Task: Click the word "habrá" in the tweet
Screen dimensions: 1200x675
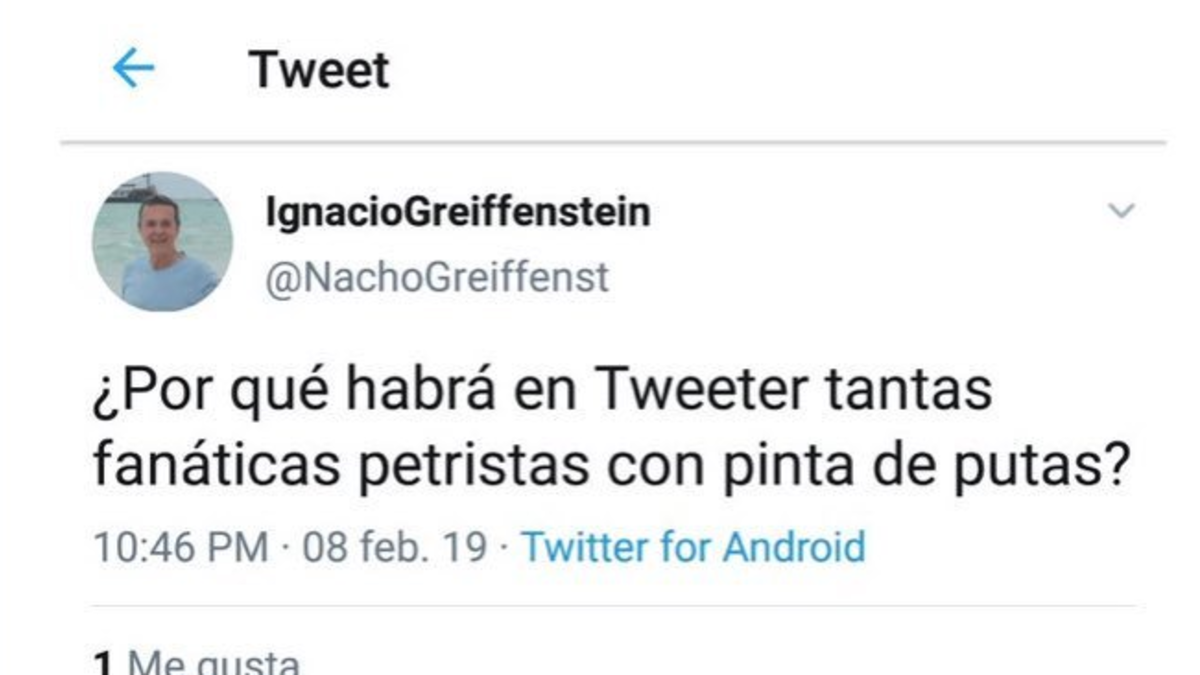Action: coord(436,390)
